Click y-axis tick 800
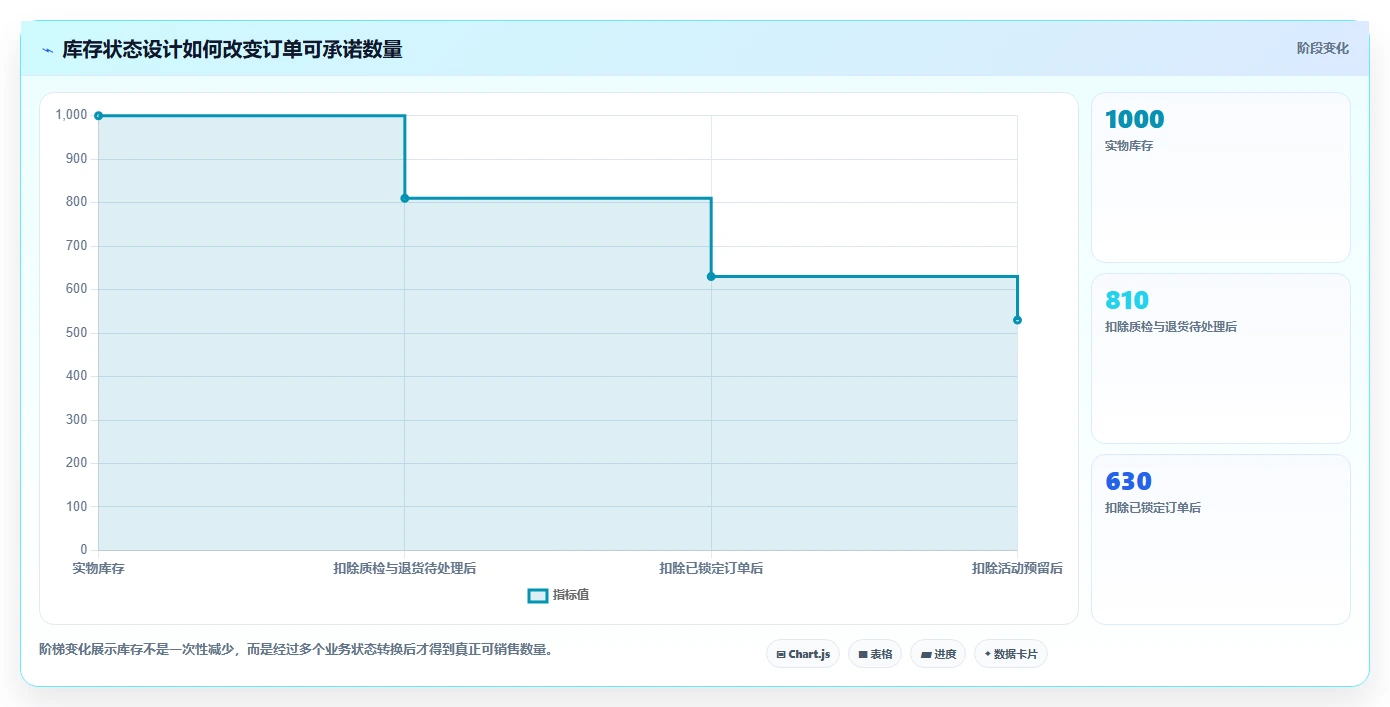This screenshot has height=707, width=1390. (77, 202)
